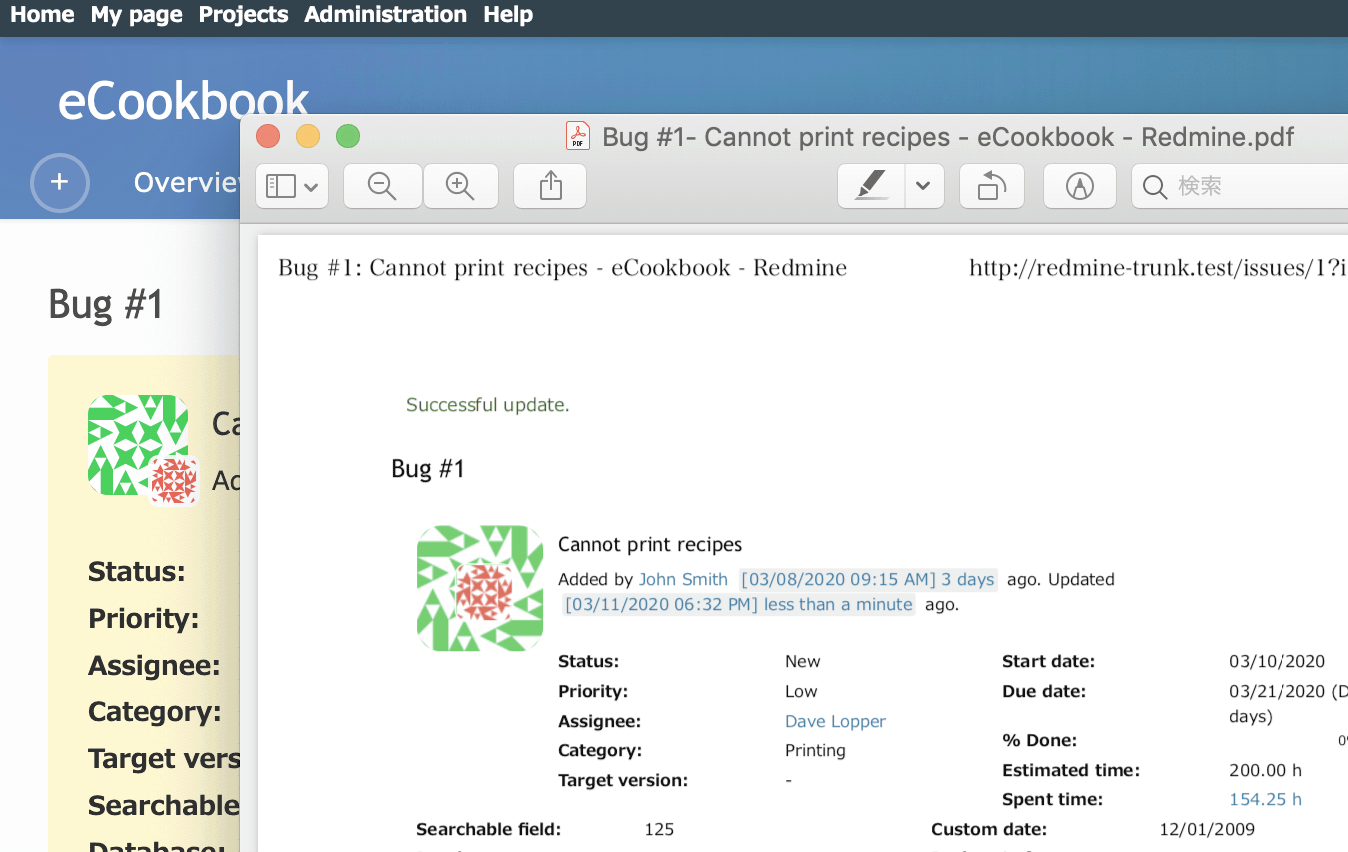Click the 12/01/2009 custom date value
The width and height of the screenshot is (1348, 852).
tap(1207, 829)
